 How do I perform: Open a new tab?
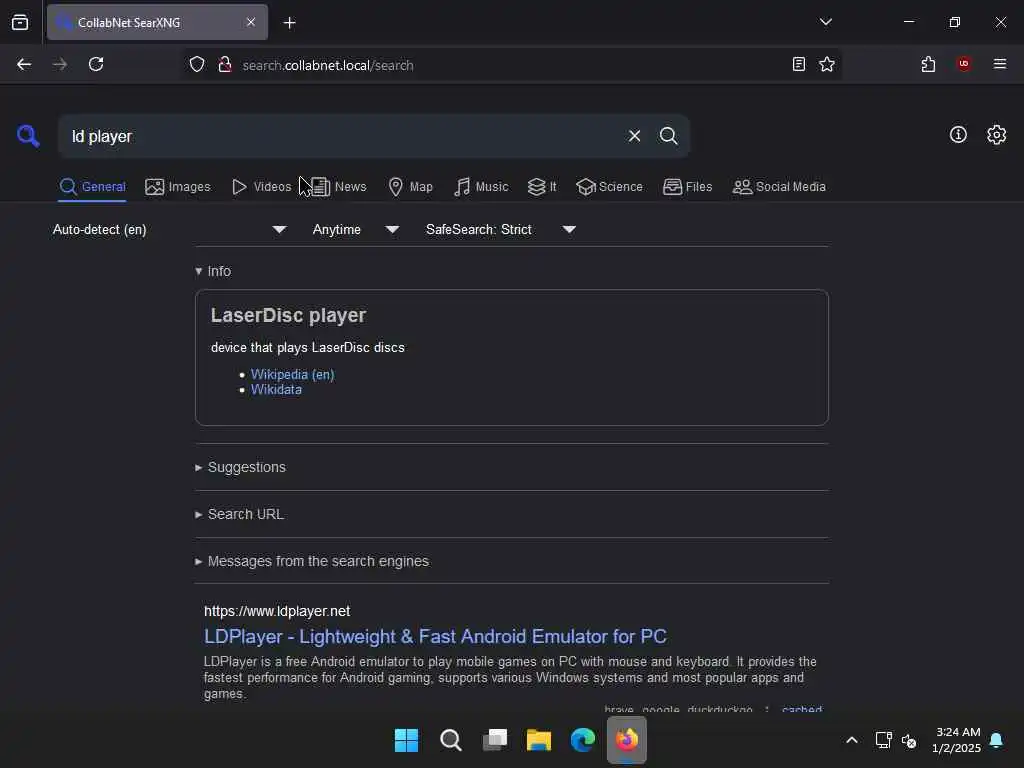point(289,23)
